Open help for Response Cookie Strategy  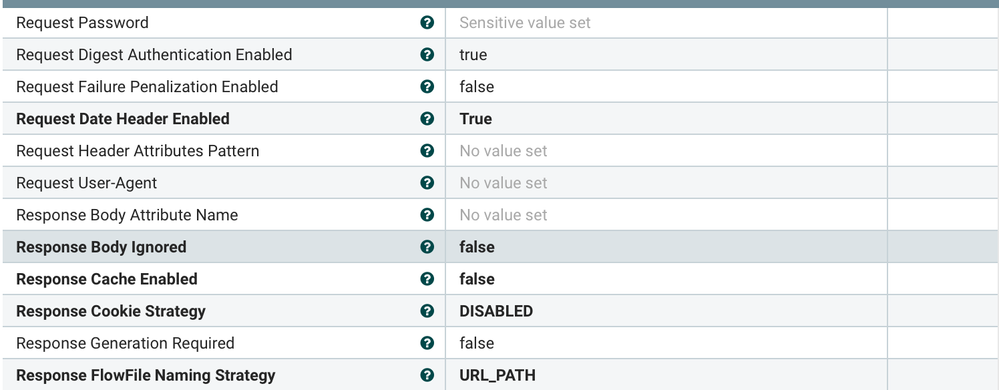(x=427, y=311)
